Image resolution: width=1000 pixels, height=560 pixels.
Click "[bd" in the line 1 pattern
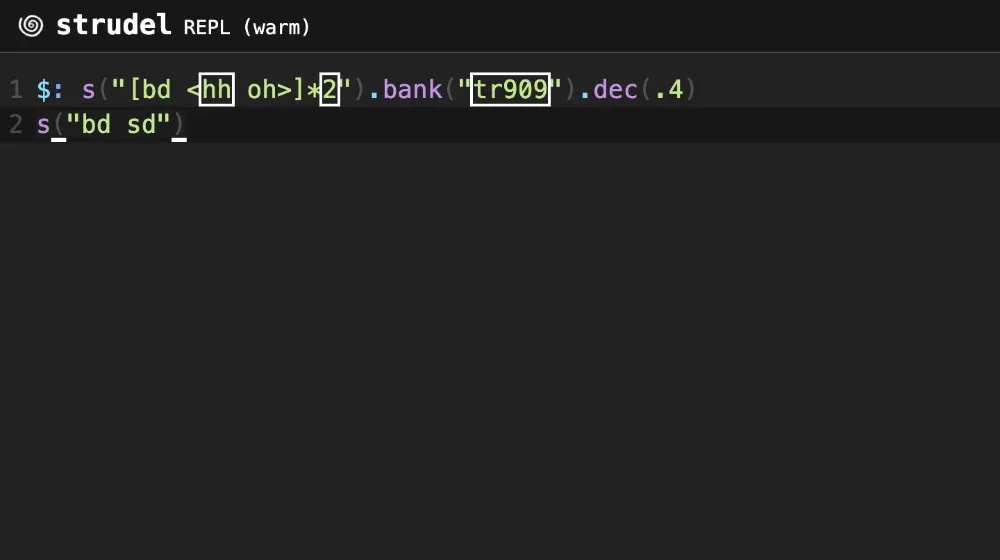pyautogui.click(x=150, y=89)
